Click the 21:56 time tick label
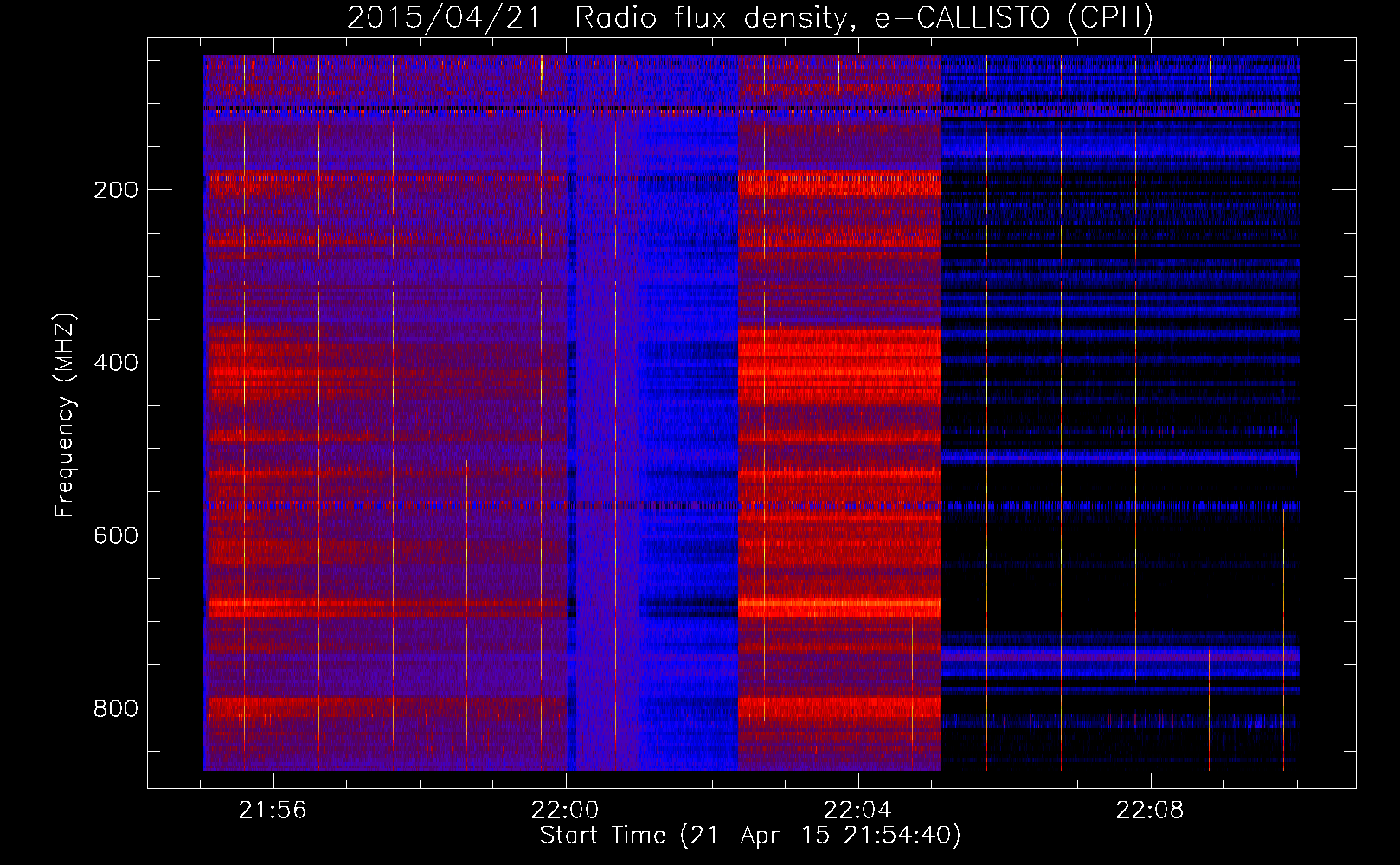Viewport: 1400px width, 865px height. coord(273,811)
